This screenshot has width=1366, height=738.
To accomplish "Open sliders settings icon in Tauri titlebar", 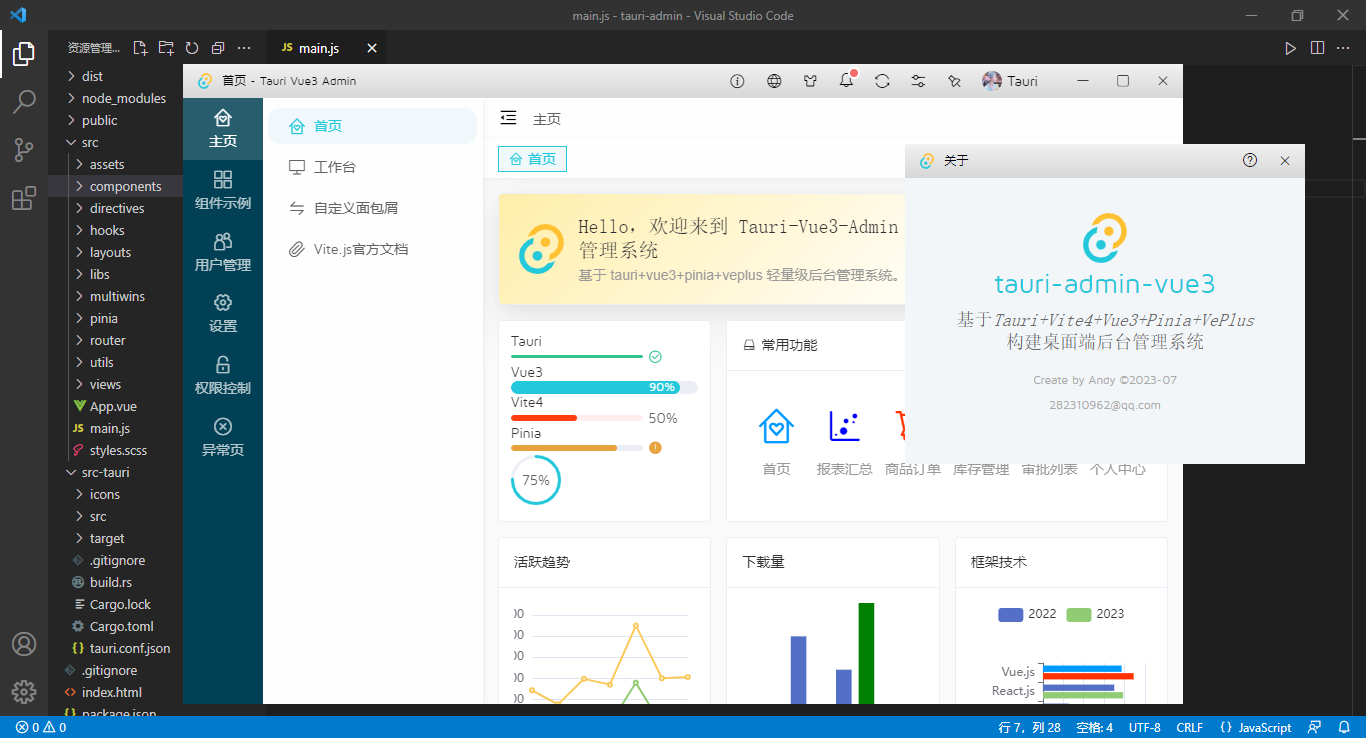I will point(918,81).
